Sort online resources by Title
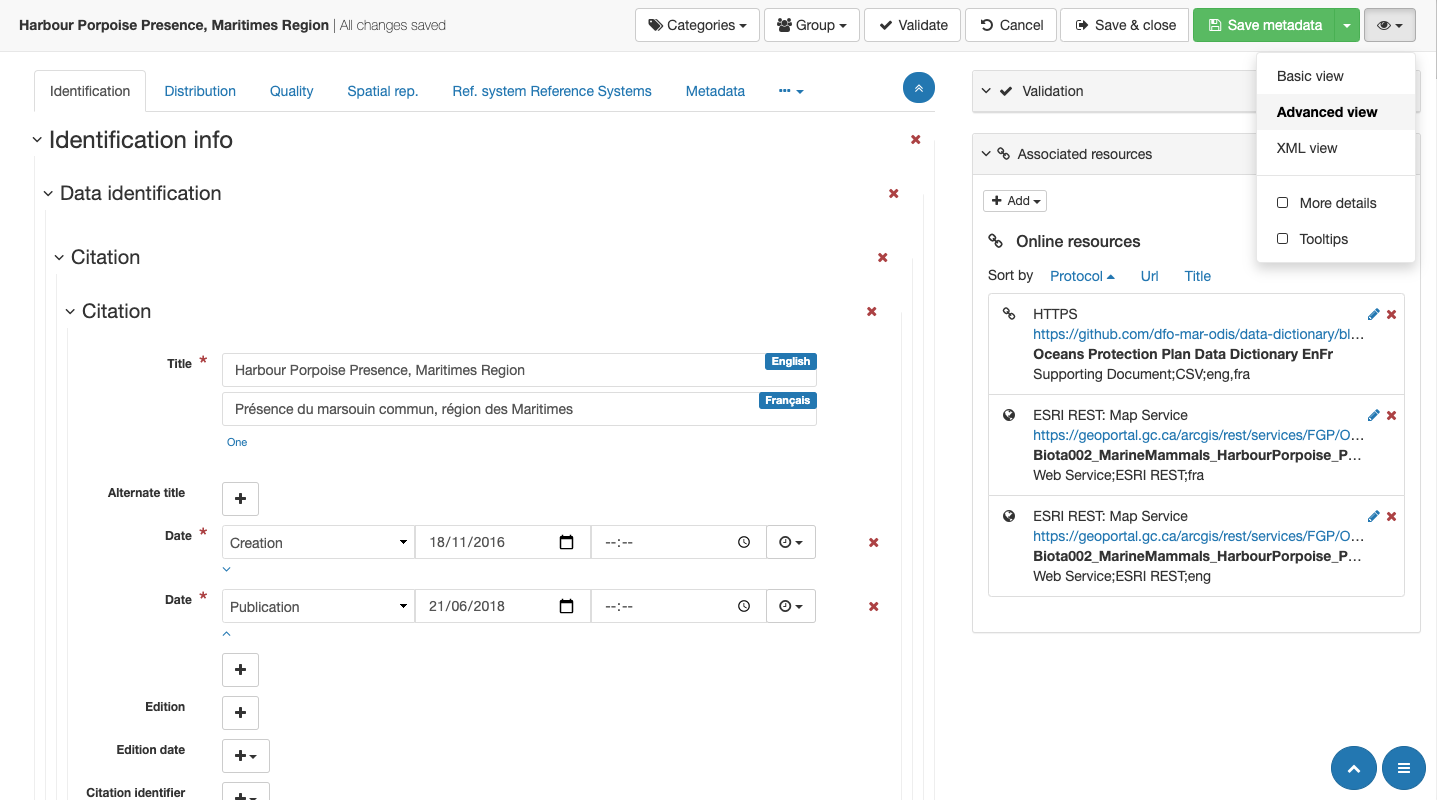This screenshot has width=1437, height=800. coord(1197,276)
